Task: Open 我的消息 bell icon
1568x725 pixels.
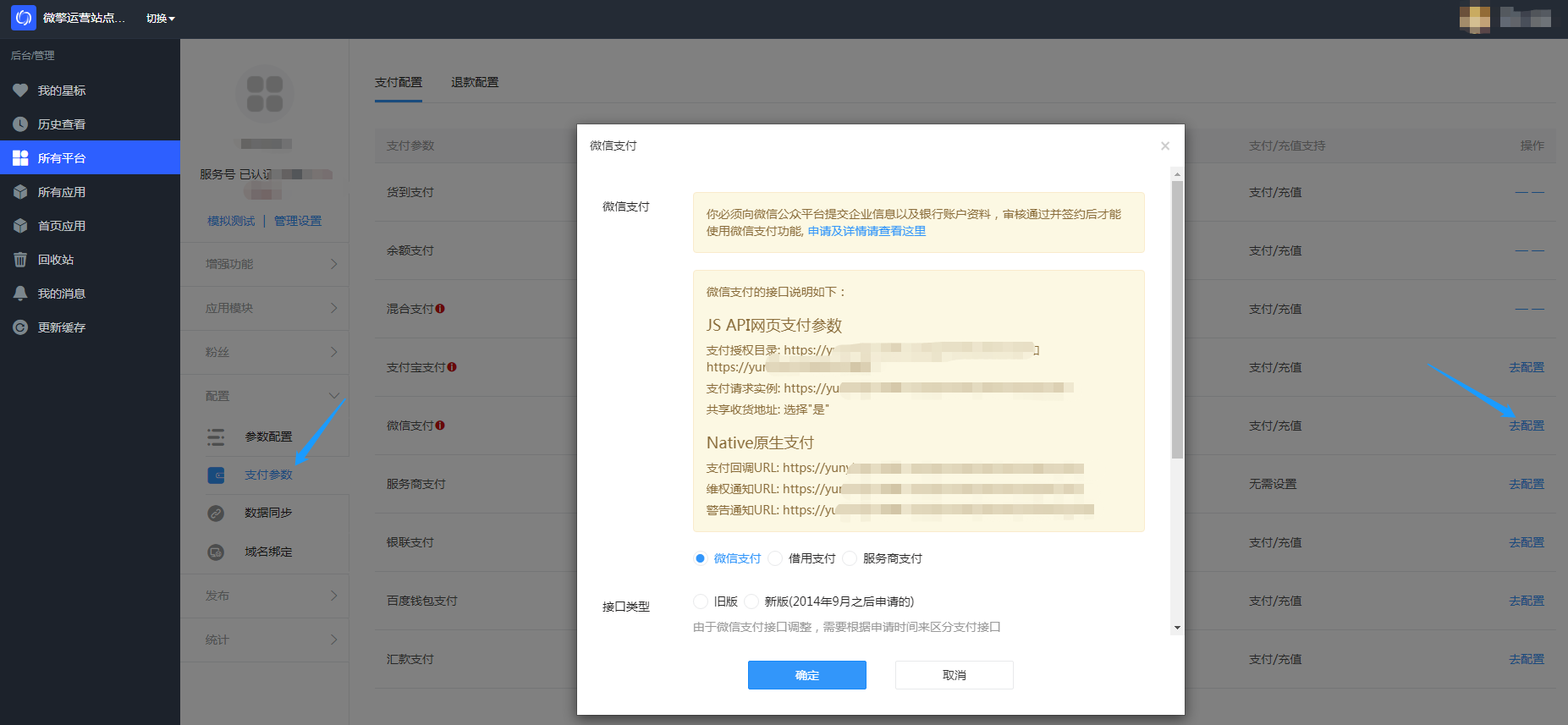Action: point(20,294)
